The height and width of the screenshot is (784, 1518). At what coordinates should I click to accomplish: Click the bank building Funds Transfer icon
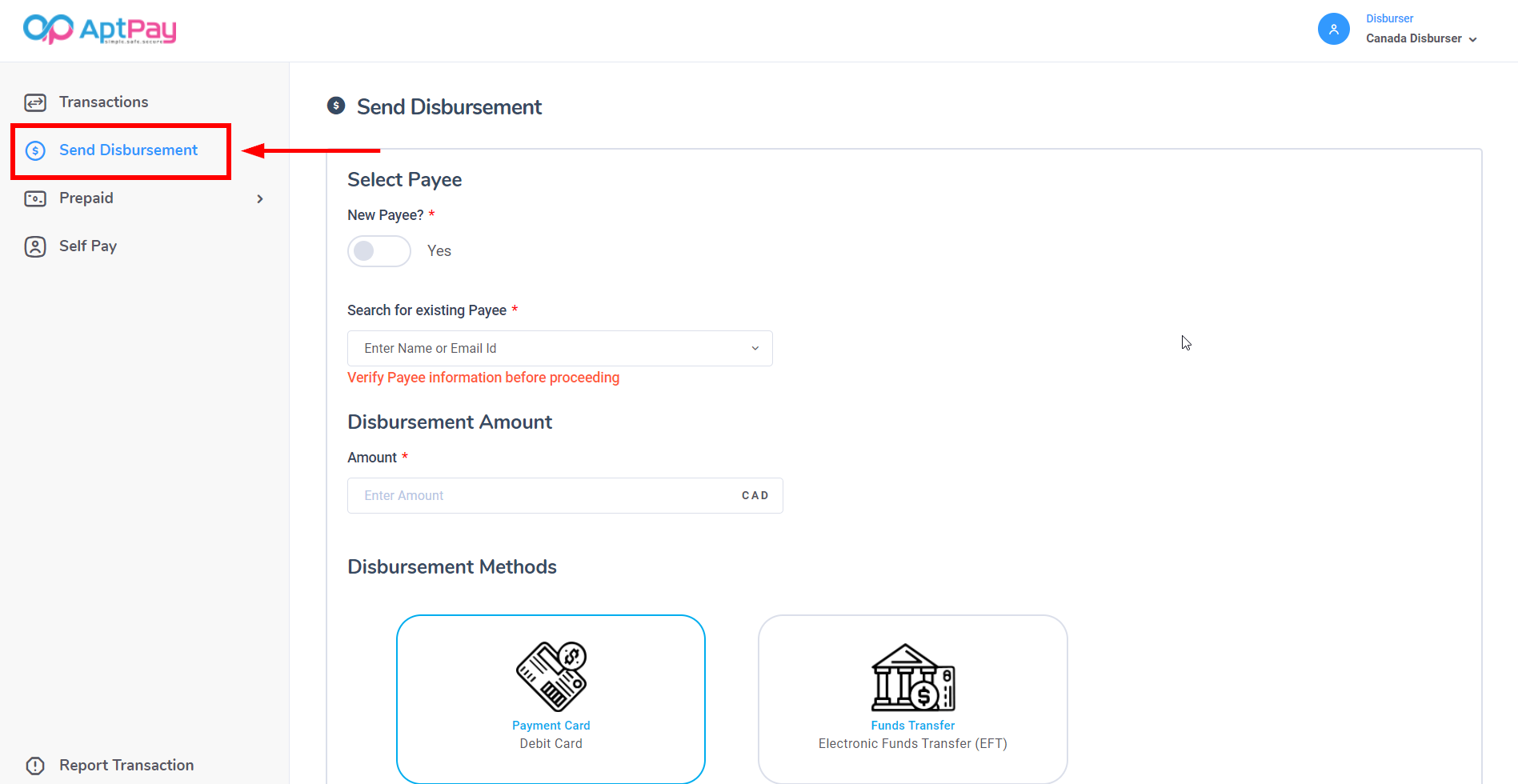912,678
